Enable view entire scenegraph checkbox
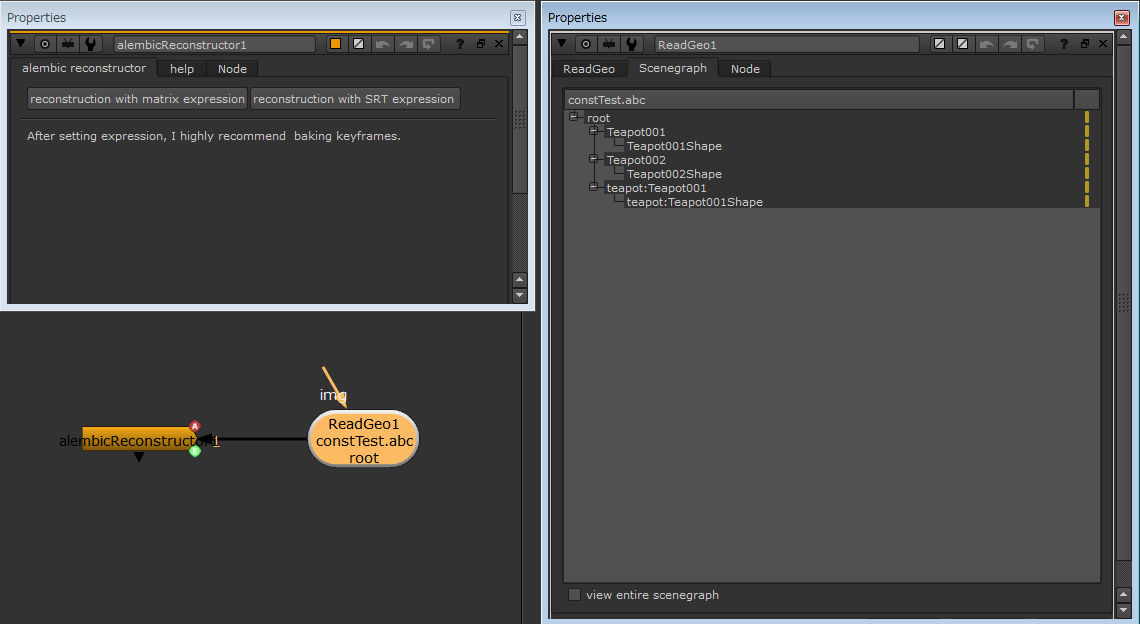The height and width of the screenshot is (624, 1140). 574,595
